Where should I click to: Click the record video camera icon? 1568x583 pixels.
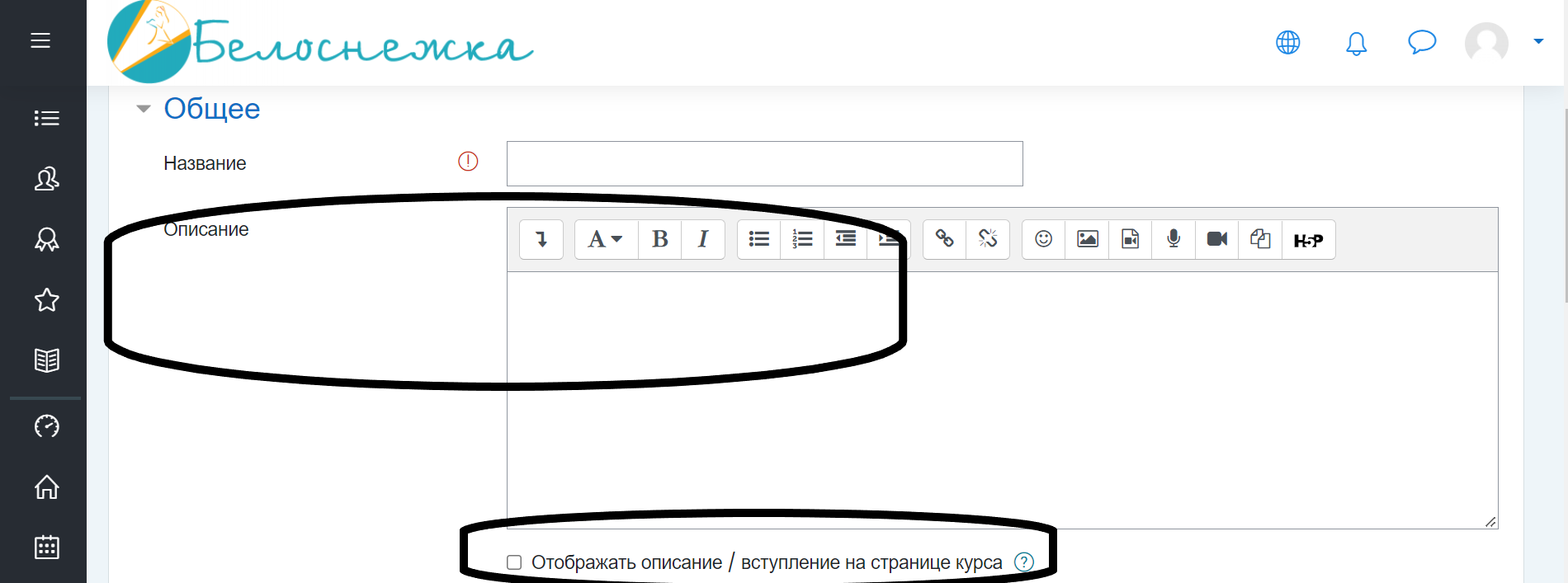coord(1216,239)
